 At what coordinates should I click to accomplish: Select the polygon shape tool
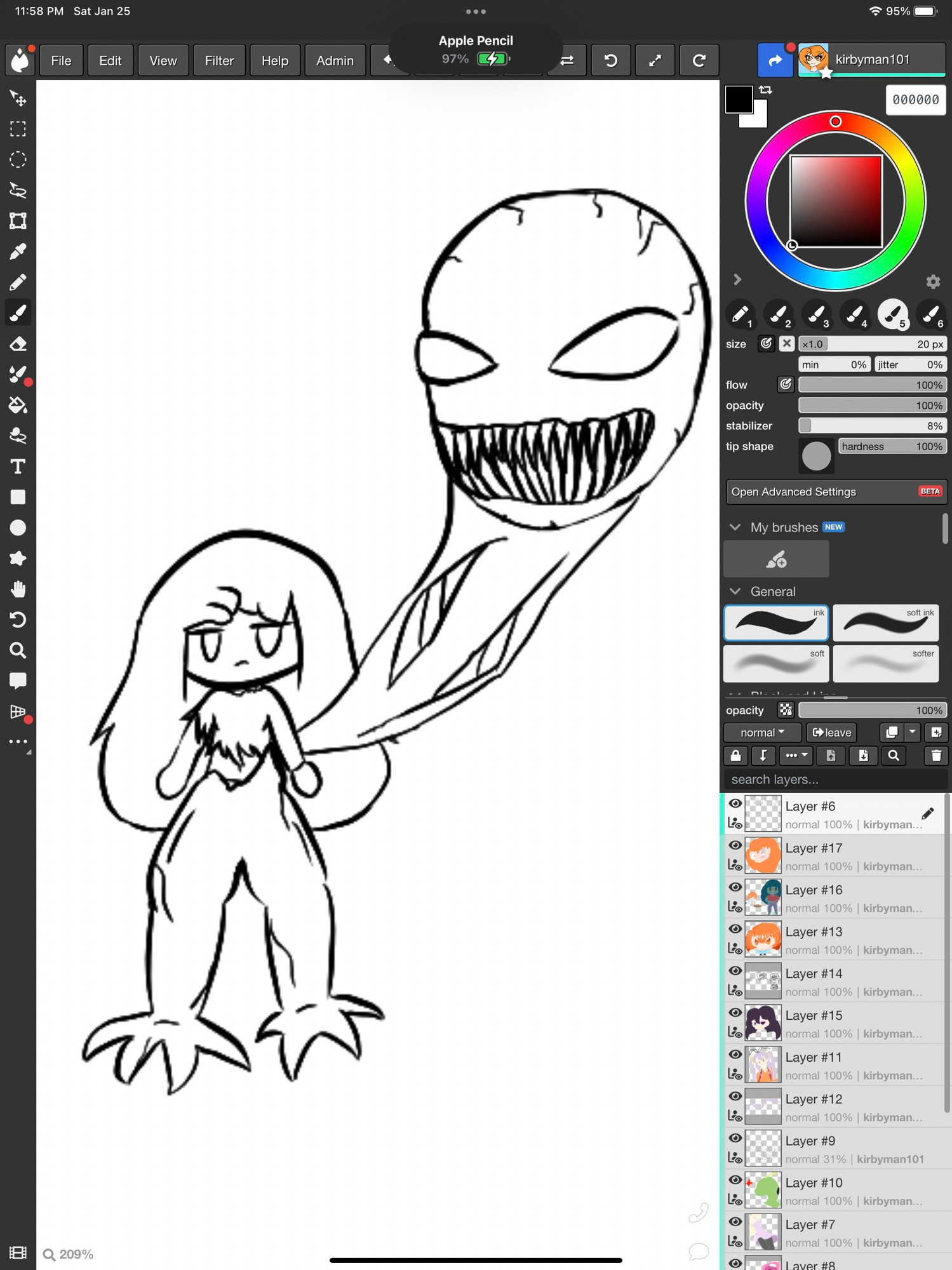click(18, 558)
